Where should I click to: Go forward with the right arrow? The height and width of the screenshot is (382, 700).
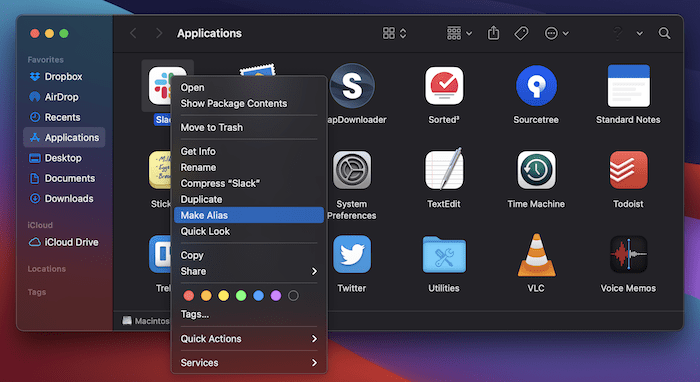[159, 33]
